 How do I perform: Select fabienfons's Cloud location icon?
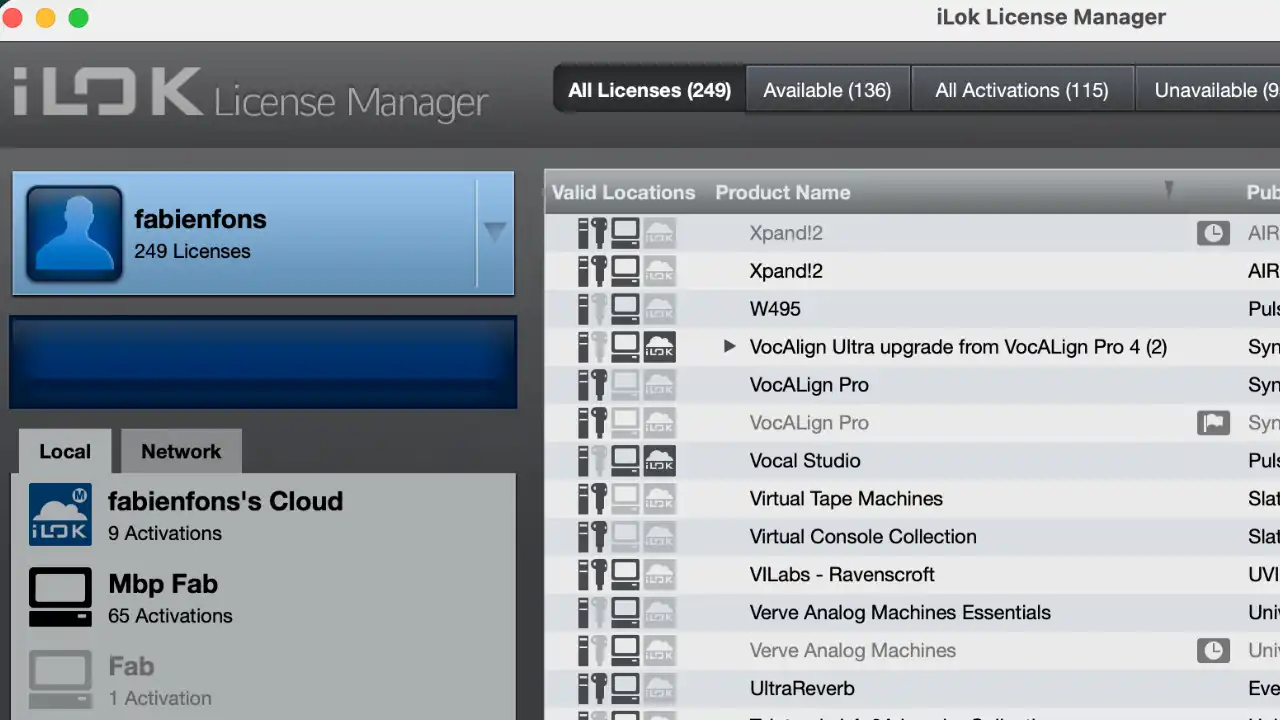[60, 515]
